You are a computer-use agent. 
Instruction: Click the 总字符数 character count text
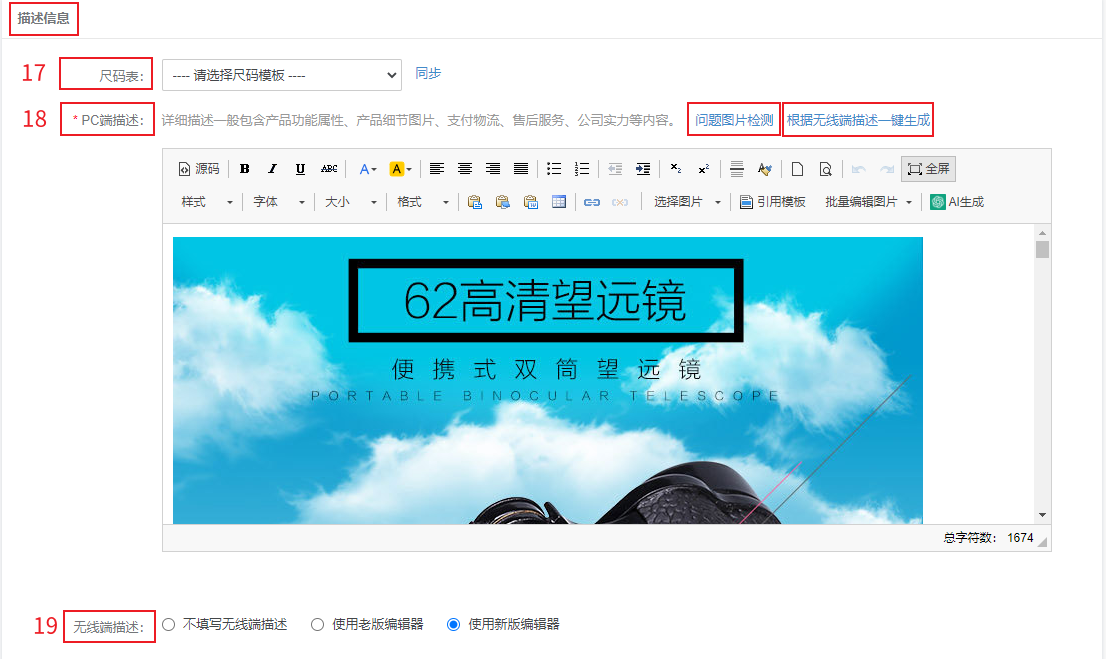(988, 538)
